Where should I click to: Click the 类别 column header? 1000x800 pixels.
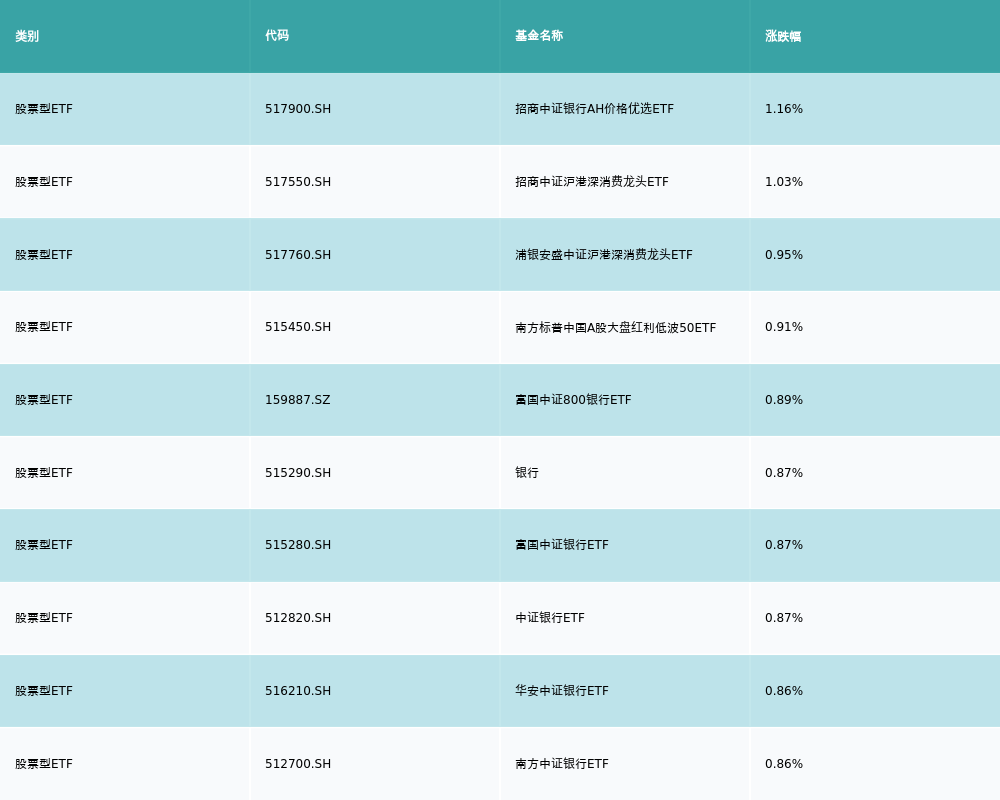click(x=27, y=36)
